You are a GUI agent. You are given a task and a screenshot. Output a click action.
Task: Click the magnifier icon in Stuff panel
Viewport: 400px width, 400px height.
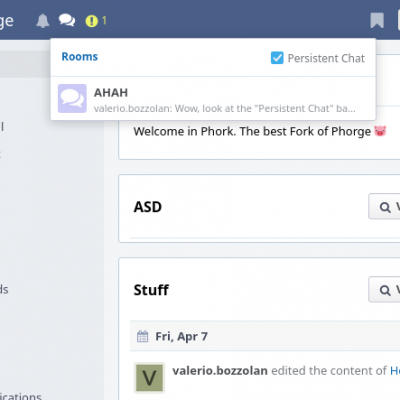[x=385, y=290]
